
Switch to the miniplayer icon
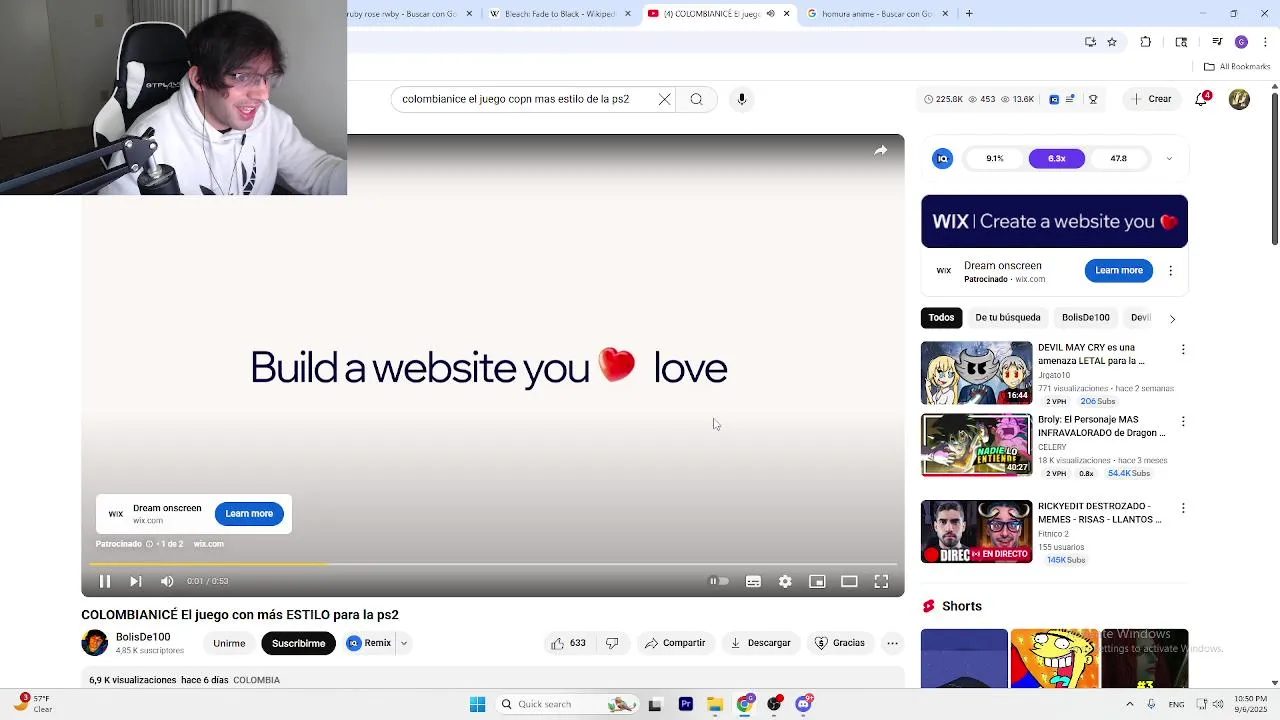point(817,581)
